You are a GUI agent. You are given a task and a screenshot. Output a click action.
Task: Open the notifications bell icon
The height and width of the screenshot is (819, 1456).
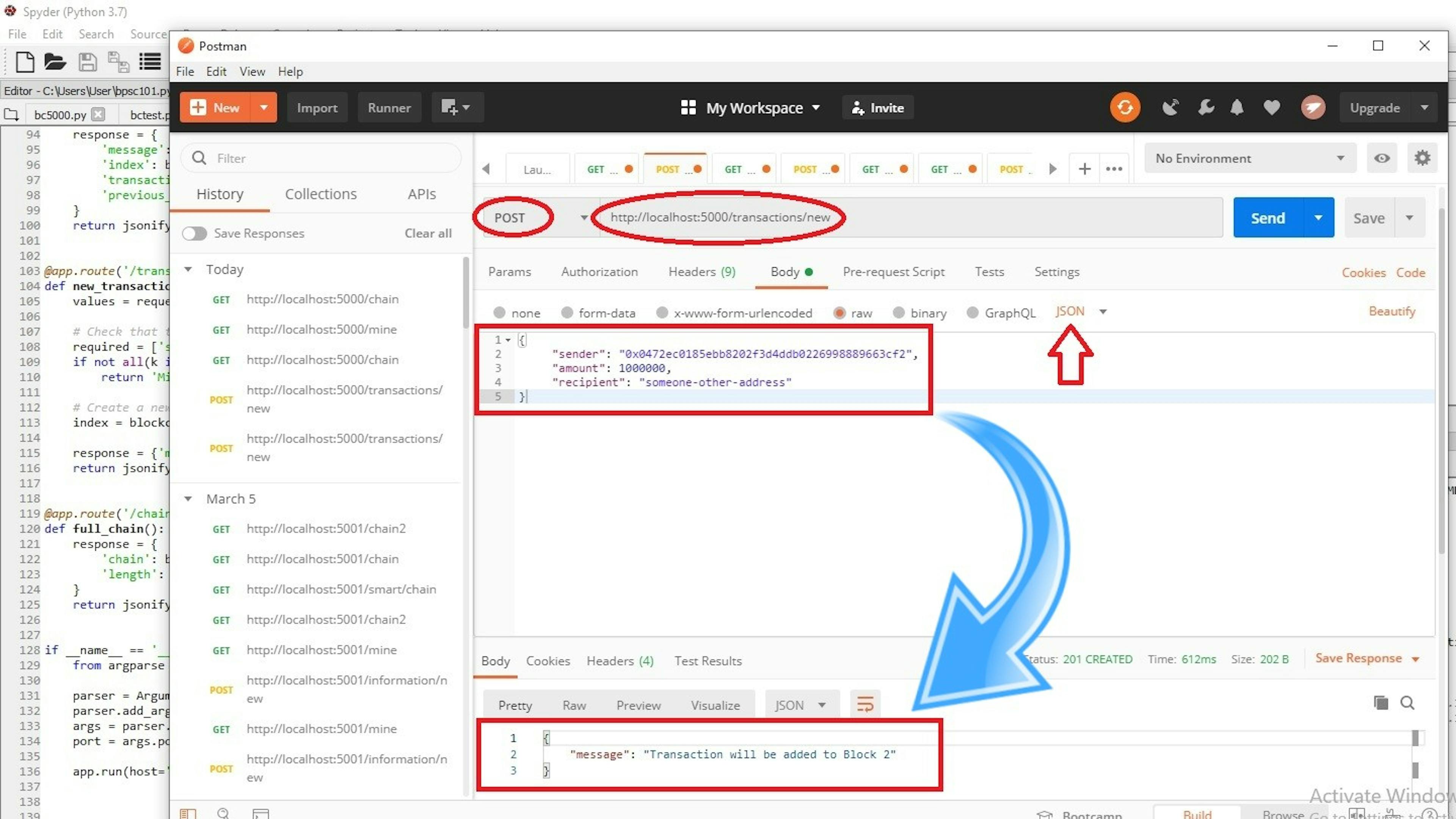[1237, 107]
